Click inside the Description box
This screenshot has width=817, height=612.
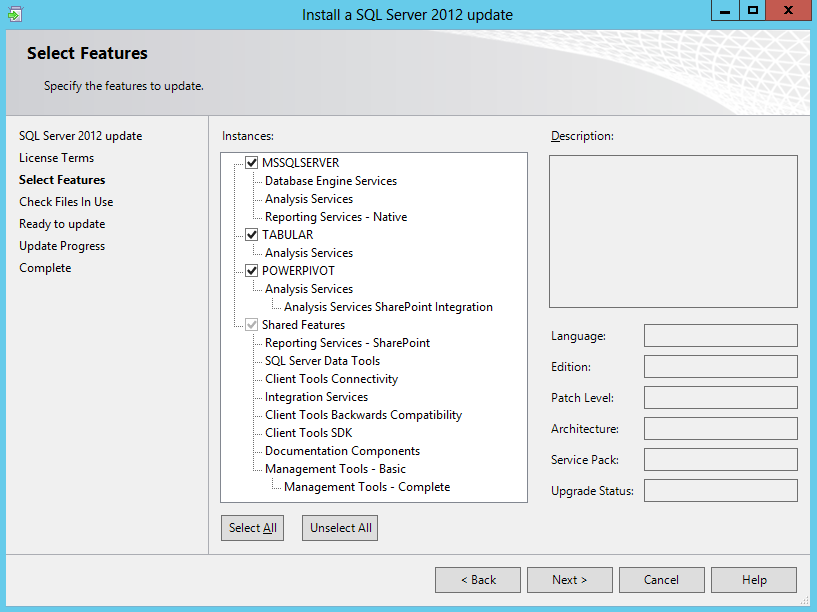click(x=673, y=231)
